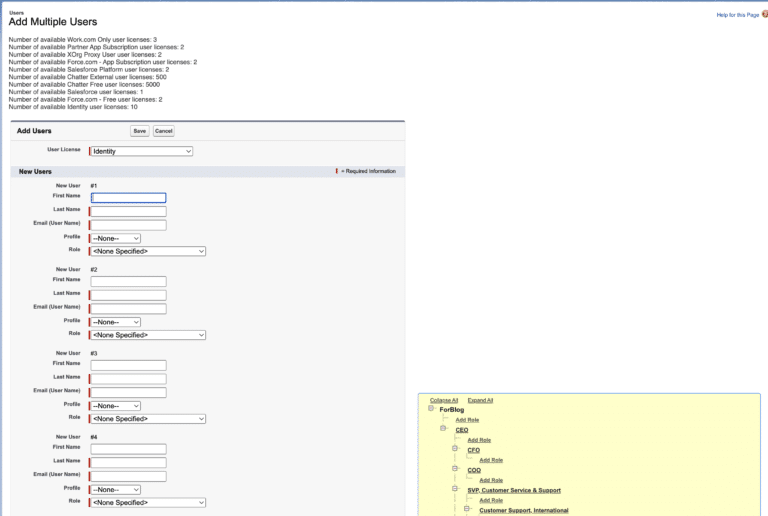Click the Users breadcrumb above the heading
The image size is (768, 516).
coord(16,13)
